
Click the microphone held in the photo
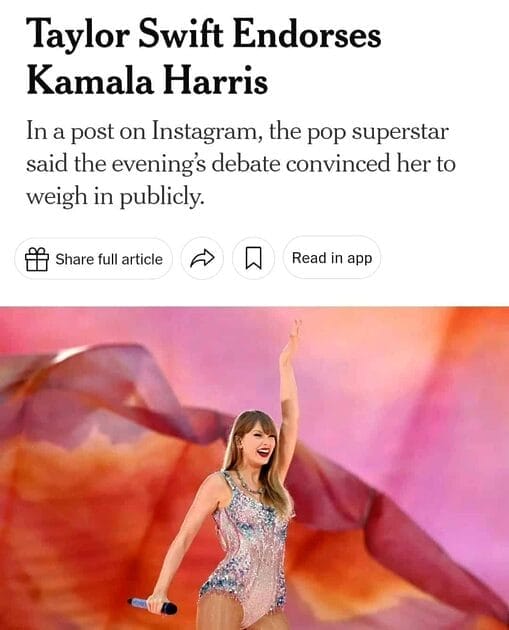(x=153, y=607)
